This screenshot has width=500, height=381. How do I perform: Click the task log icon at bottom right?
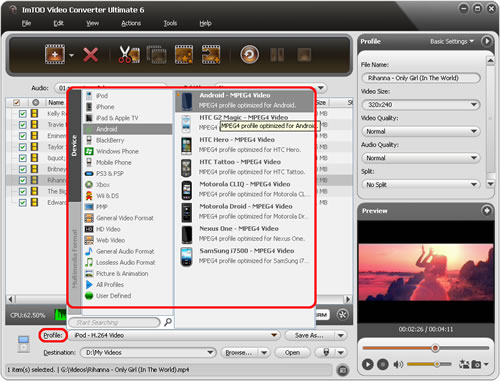tap(342, 370)
